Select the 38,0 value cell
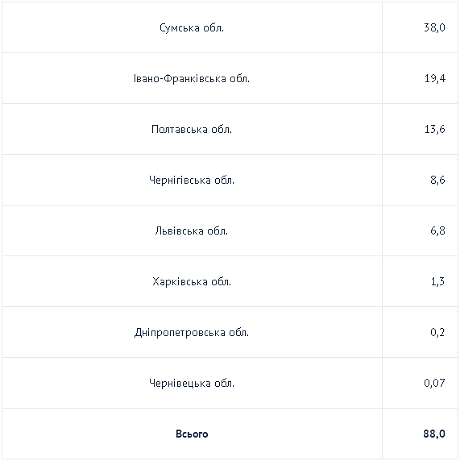The height and width of the screenshot is (461, 460). 420,27
